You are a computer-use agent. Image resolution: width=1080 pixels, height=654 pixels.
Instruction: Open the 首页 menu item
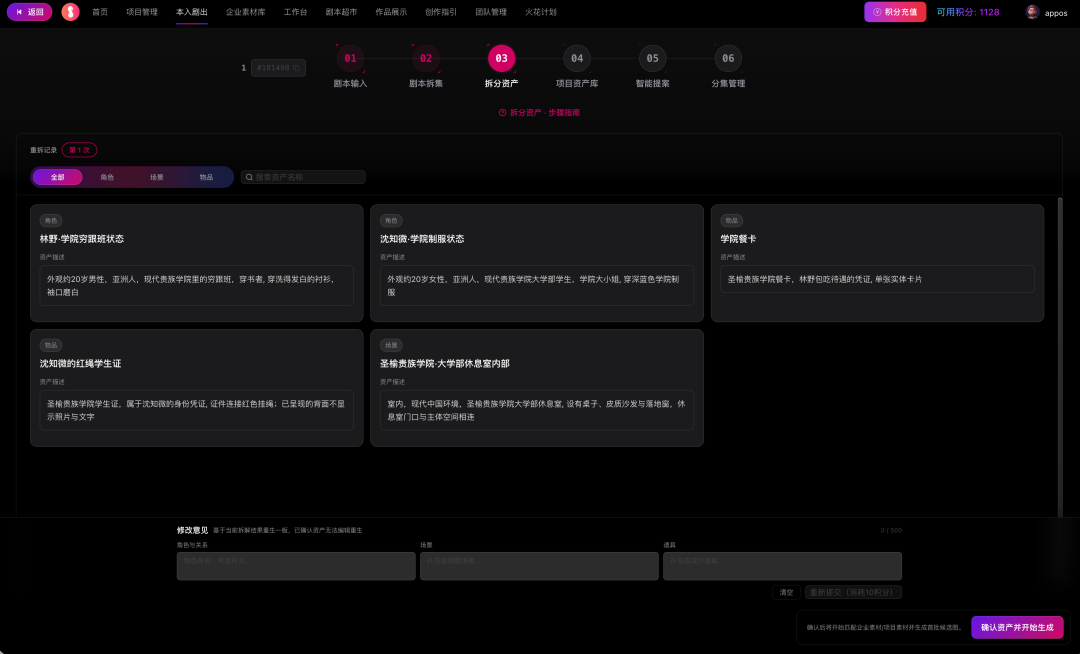[x=100, y=12]
